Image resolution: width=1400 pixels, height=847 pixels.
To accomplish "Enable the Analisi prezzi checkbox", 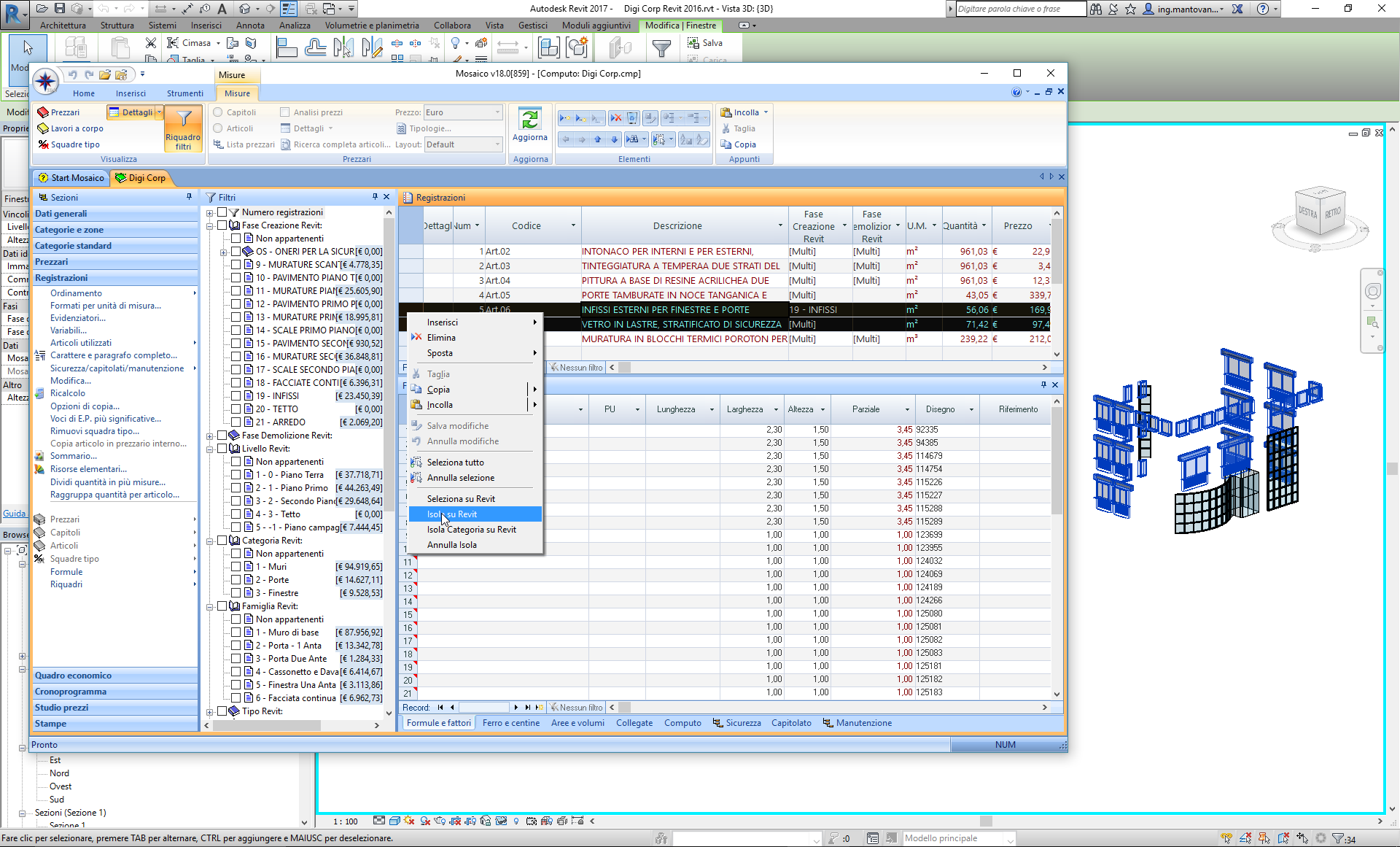I will point(285,112).
